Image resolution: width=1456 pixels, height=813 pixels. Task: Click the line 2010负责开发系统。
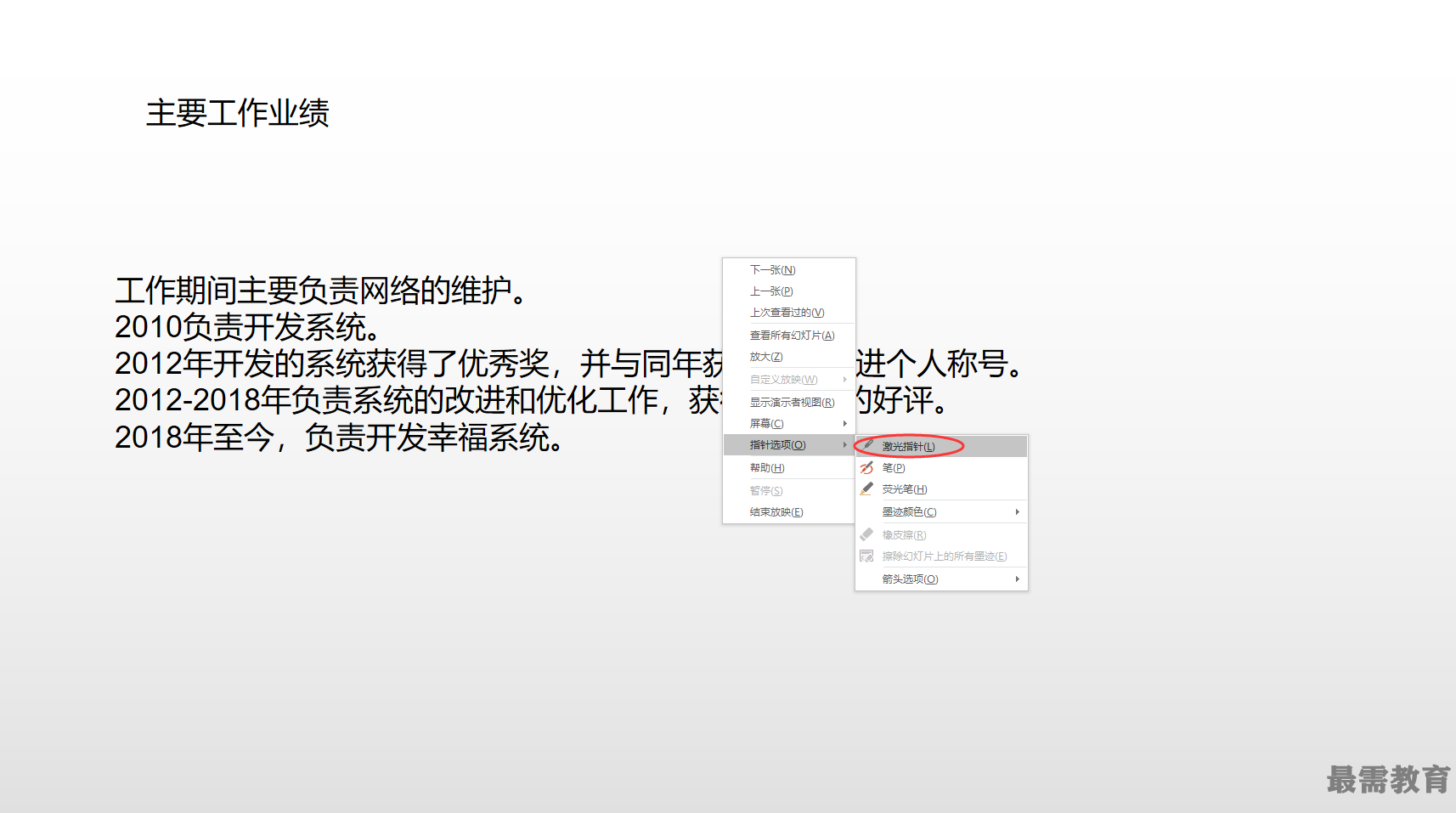248,327
